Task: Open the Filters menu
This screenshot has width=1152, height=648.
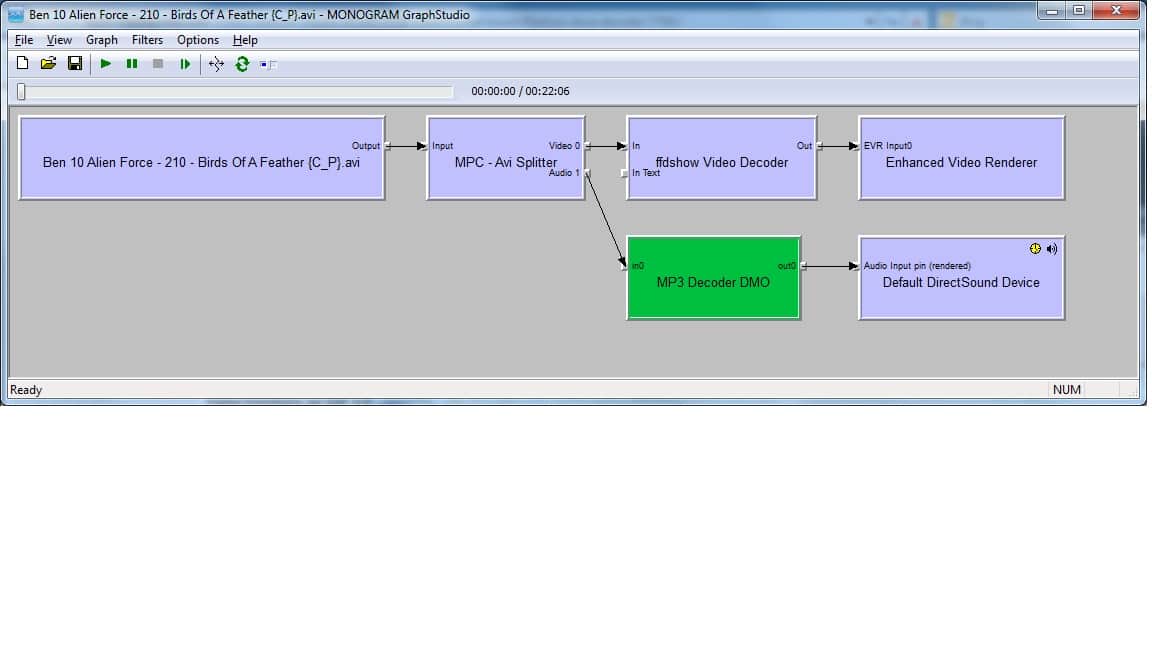Action: pos(147,40)
